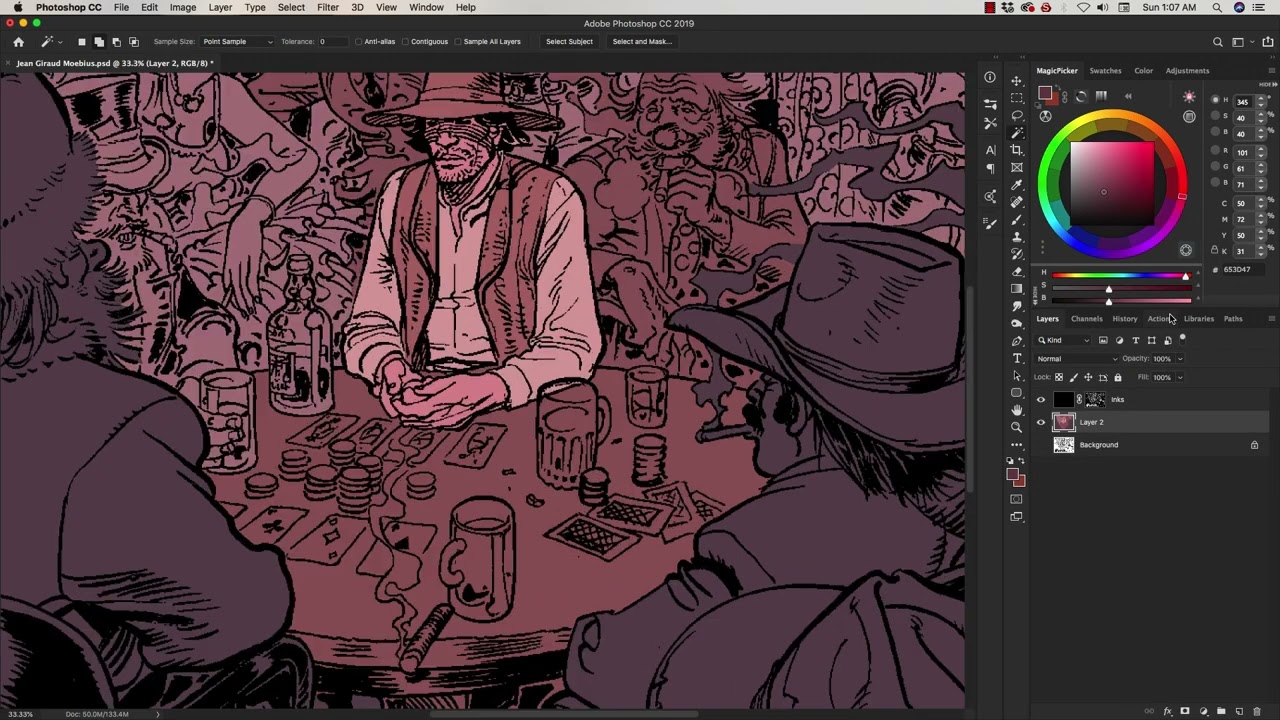1280x720 pixels.
Task: Click the MagicPicker color square
Action: pyautogui.click(x=1112, y=184)
